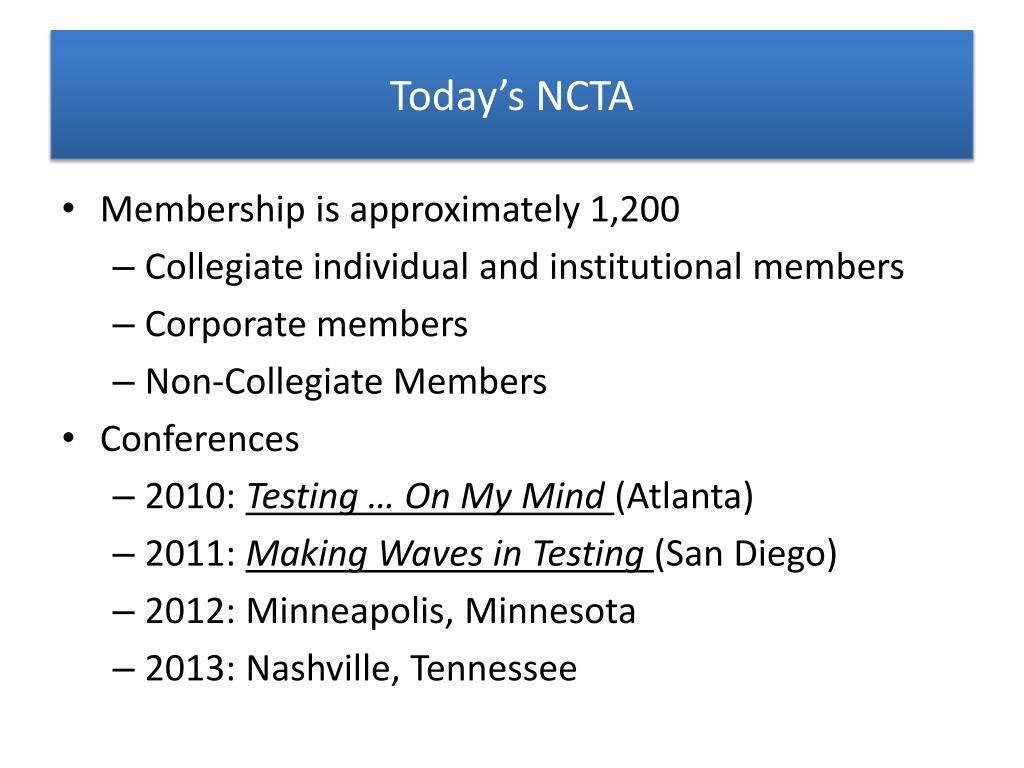Select the Membership is approximately 1,200 line
1024x768 pixels.
(x=390, y=210)
